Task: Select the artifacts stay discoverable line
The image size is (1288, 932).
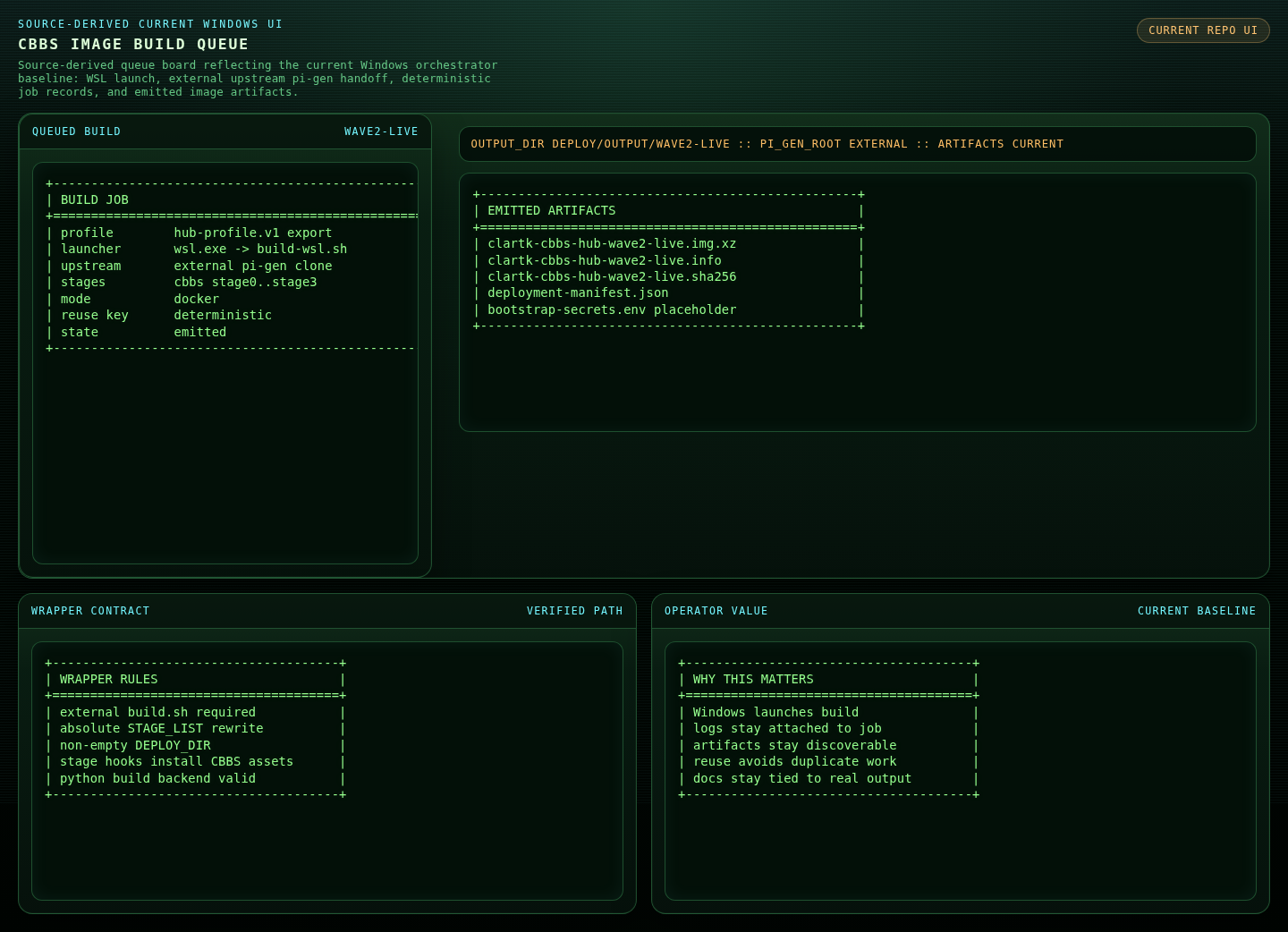Action: 794,745
